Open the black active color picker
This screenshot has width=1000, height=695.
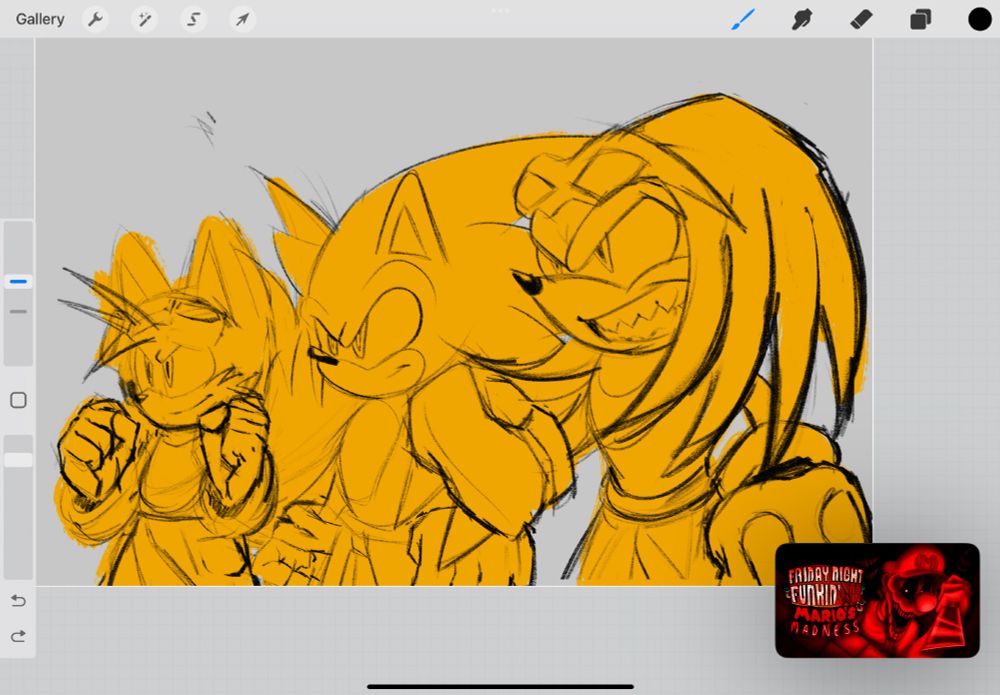980,19
